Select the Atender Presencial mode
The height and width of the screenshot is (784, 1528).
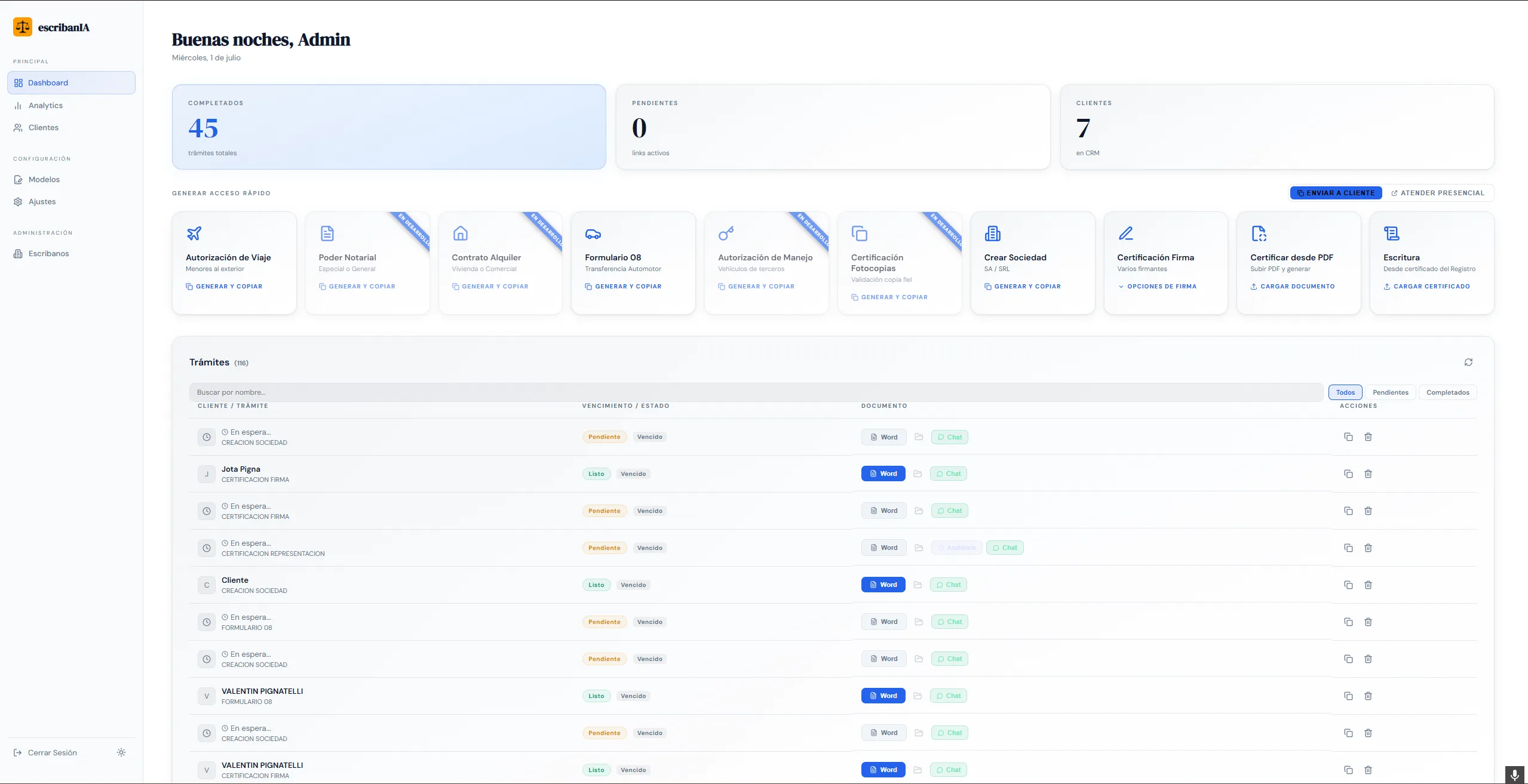(1437, 193)
